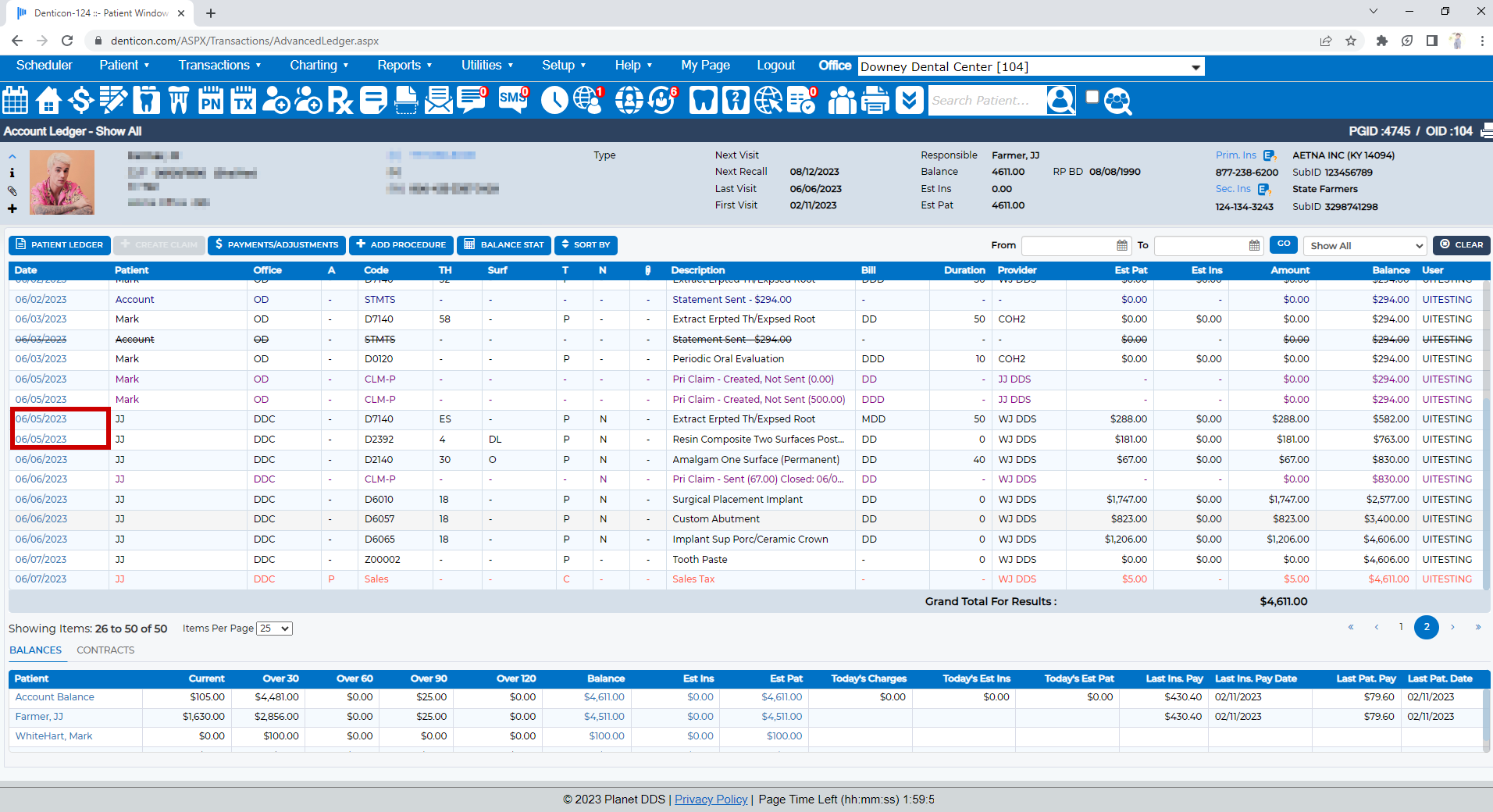Screen dimensions: 1493x812
Task: Switch to the Contracts tab
Action: pos(105,650)
